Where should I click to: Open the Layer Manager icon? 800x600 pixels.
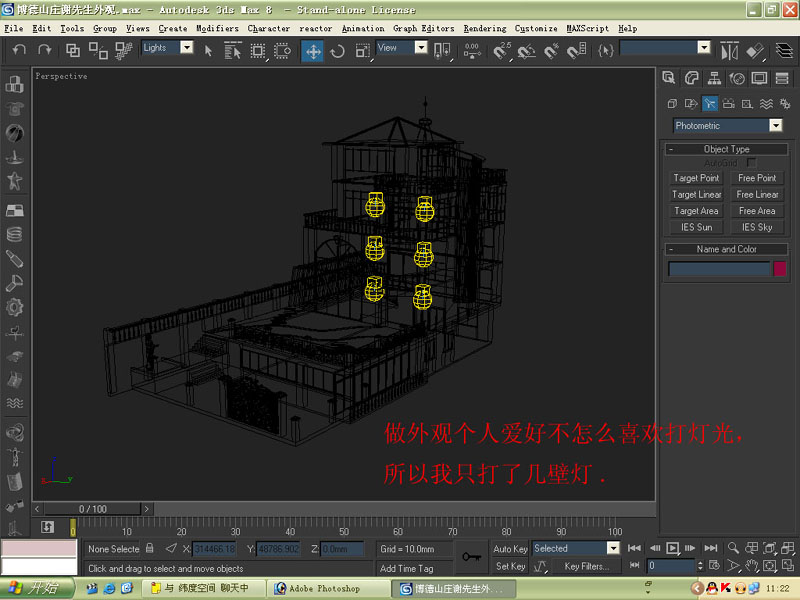tap(784, 51)
